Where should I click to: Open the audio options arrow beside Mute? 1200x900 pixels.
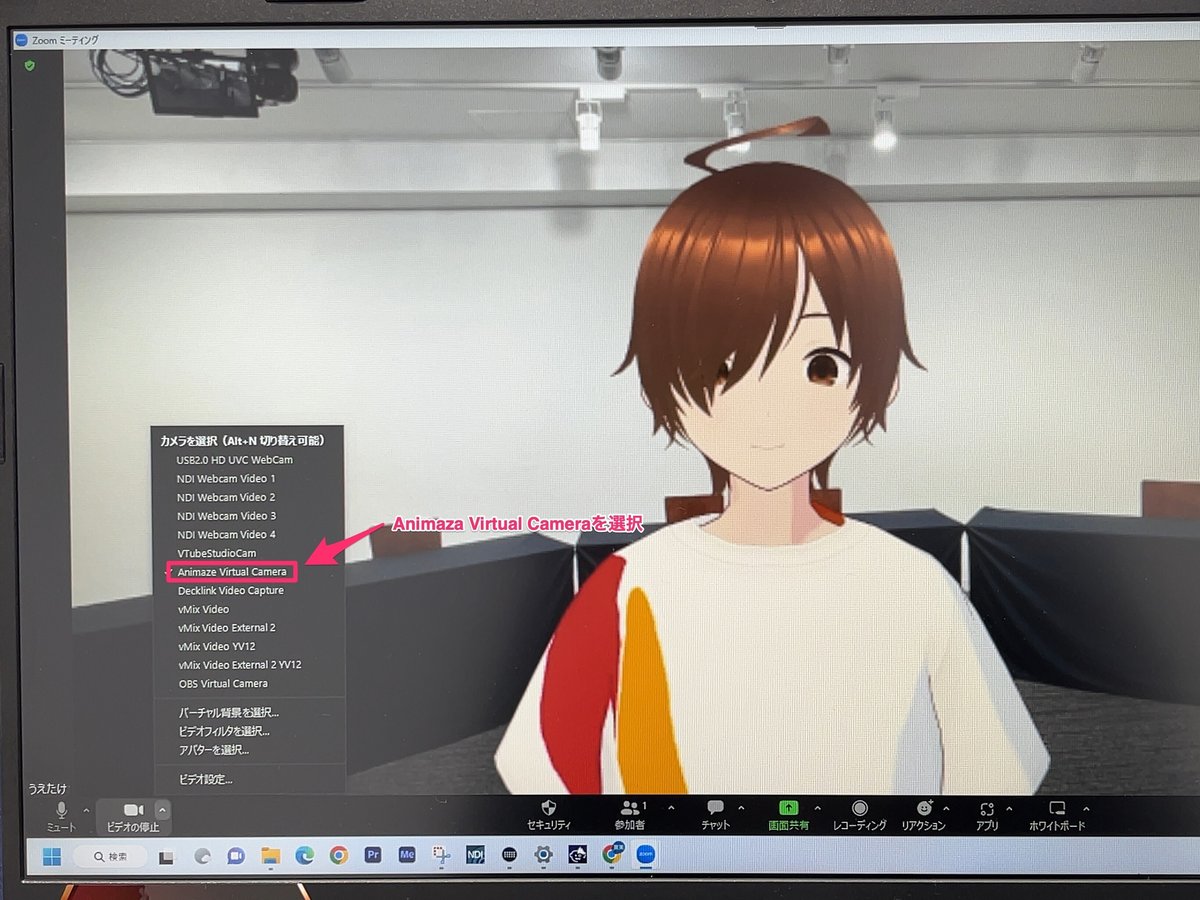pyautogui.click(x=86, y=810)
